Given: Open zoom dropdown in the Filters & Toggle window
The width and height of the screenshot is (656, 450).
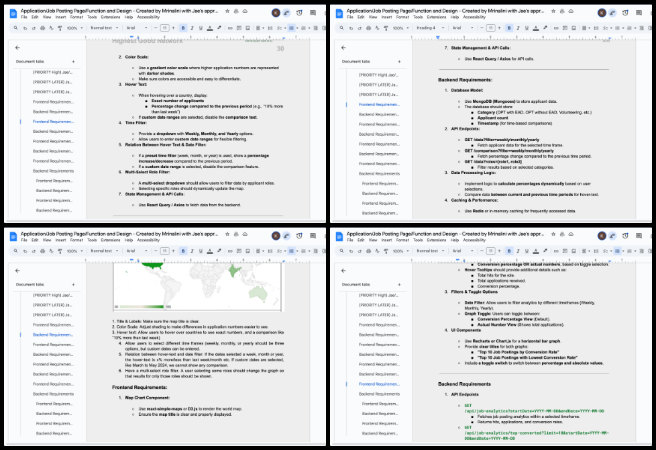Looking at the screenshot, I should 401,251.
